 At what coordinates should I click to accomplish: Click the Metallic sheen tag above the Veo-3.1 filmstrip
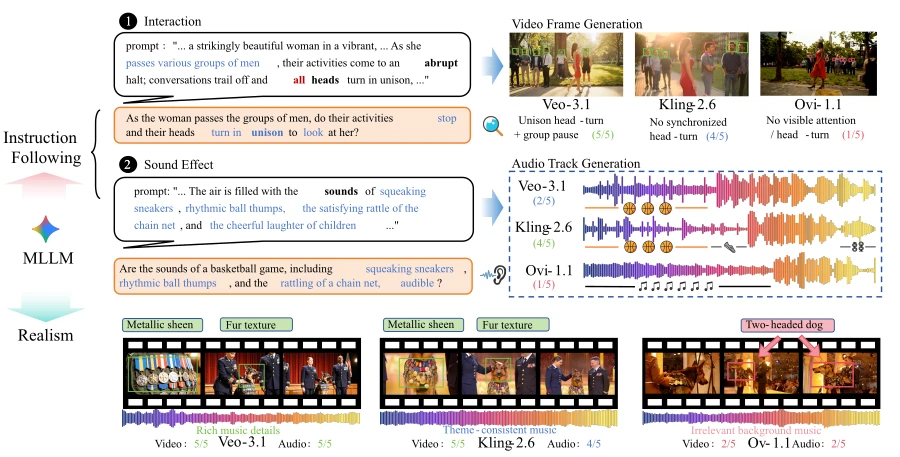point(162,325)
